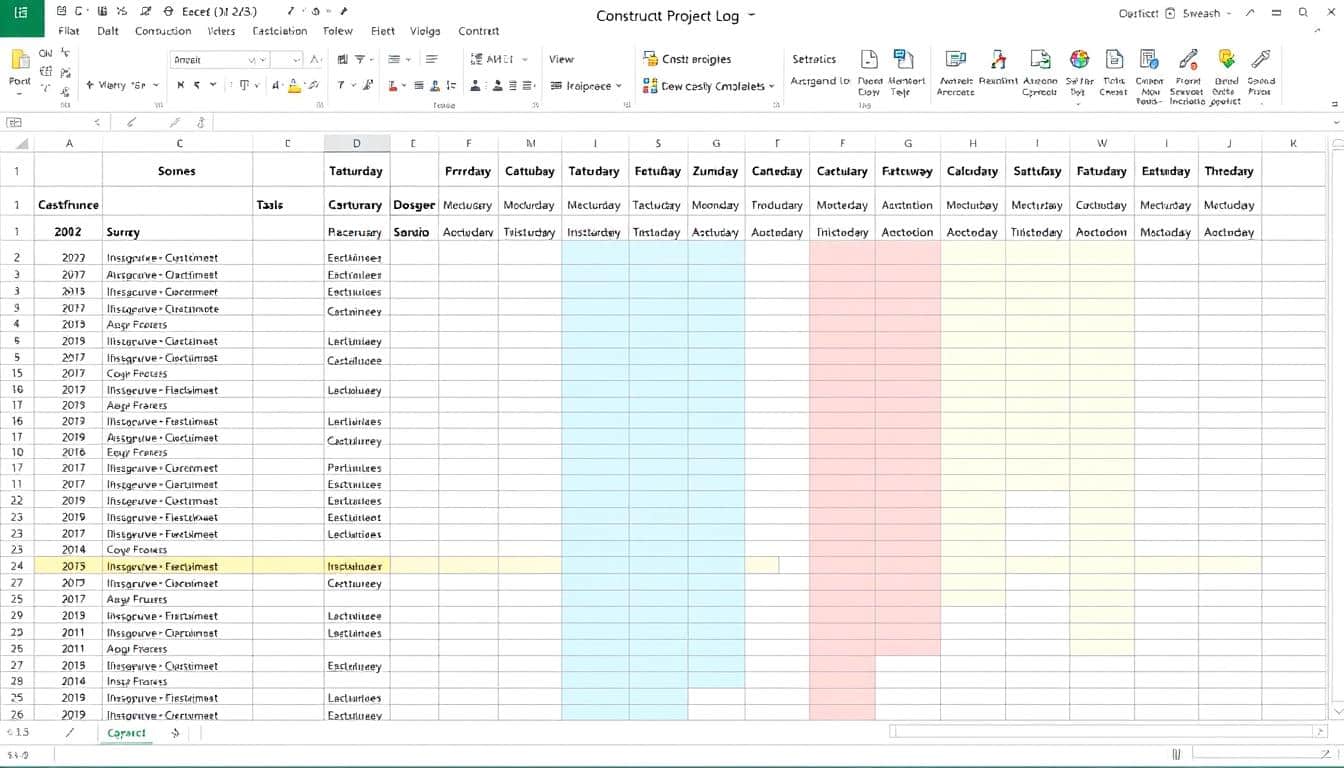Image resolution: width=1344 pixels, height=768 pixels.
Task: Click the name box icon left of formula bar
Action: click(x=14, y=122)
